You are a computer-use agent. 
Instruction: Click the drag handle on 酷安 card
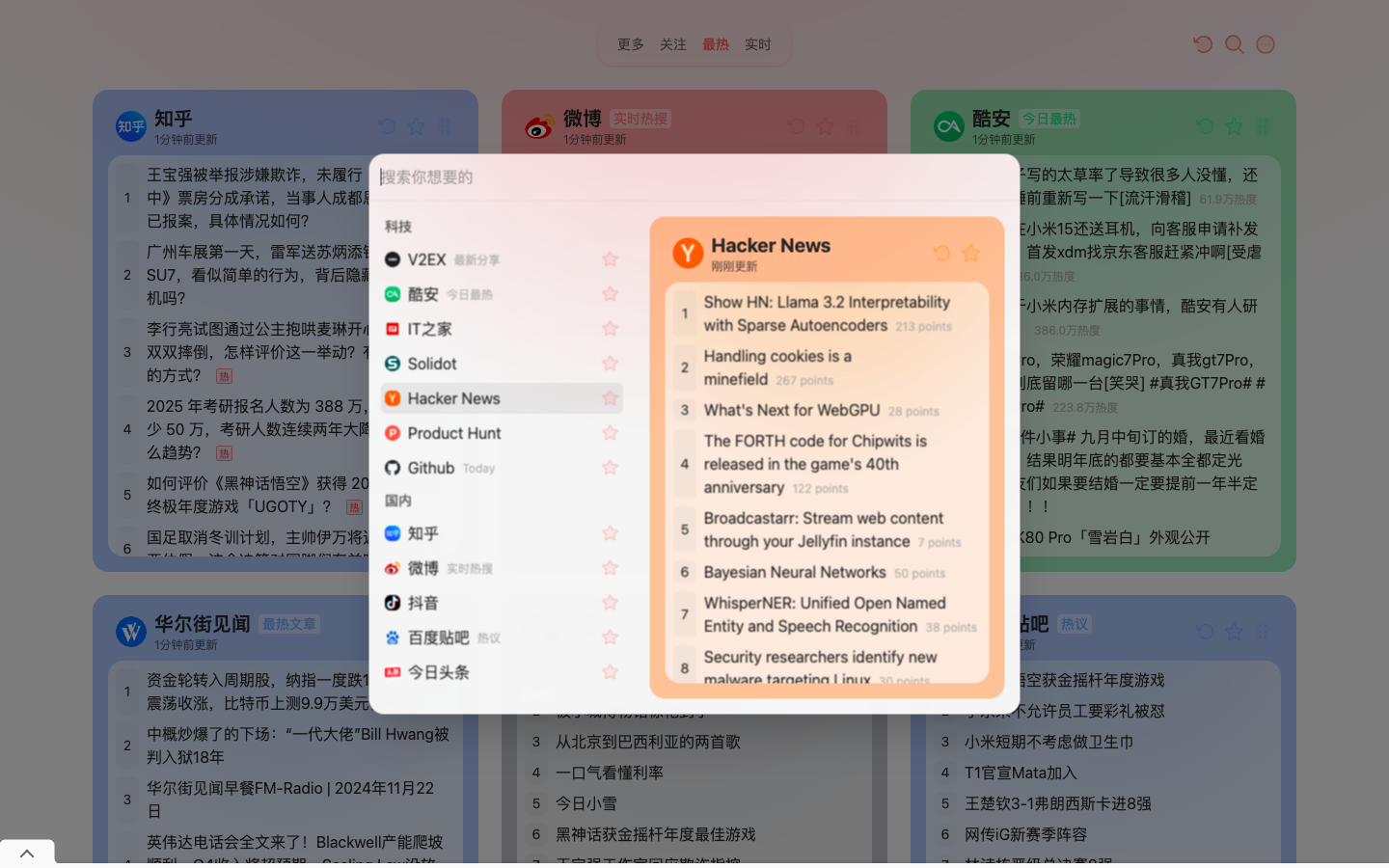[x=1263, y=126]
